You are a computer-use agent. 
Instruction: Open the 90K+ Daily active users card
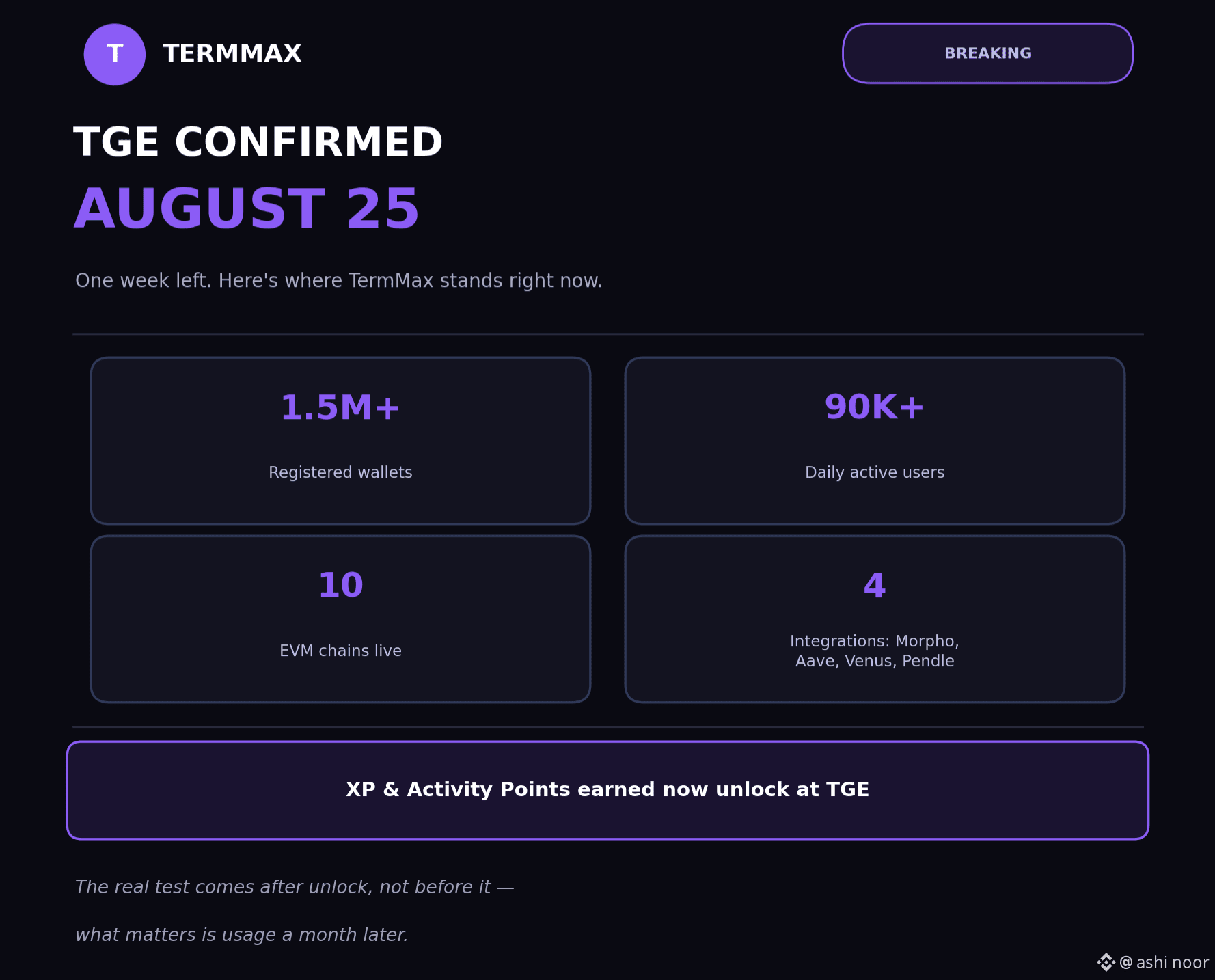pyautogui.click(x=875, y=441)
